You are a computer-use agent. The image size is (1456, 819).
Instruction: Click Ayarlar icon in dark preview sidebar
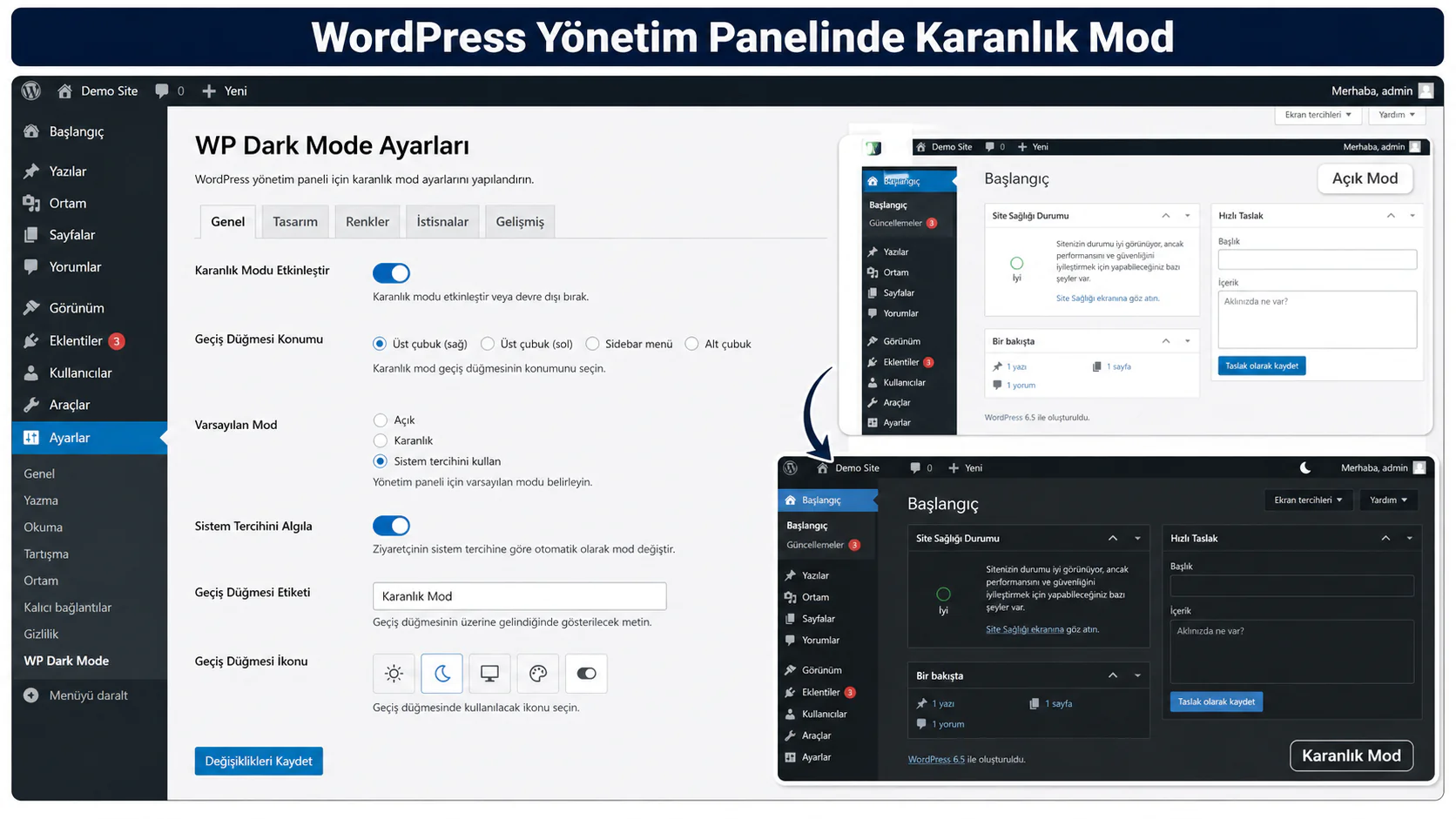tap(791, 757)
